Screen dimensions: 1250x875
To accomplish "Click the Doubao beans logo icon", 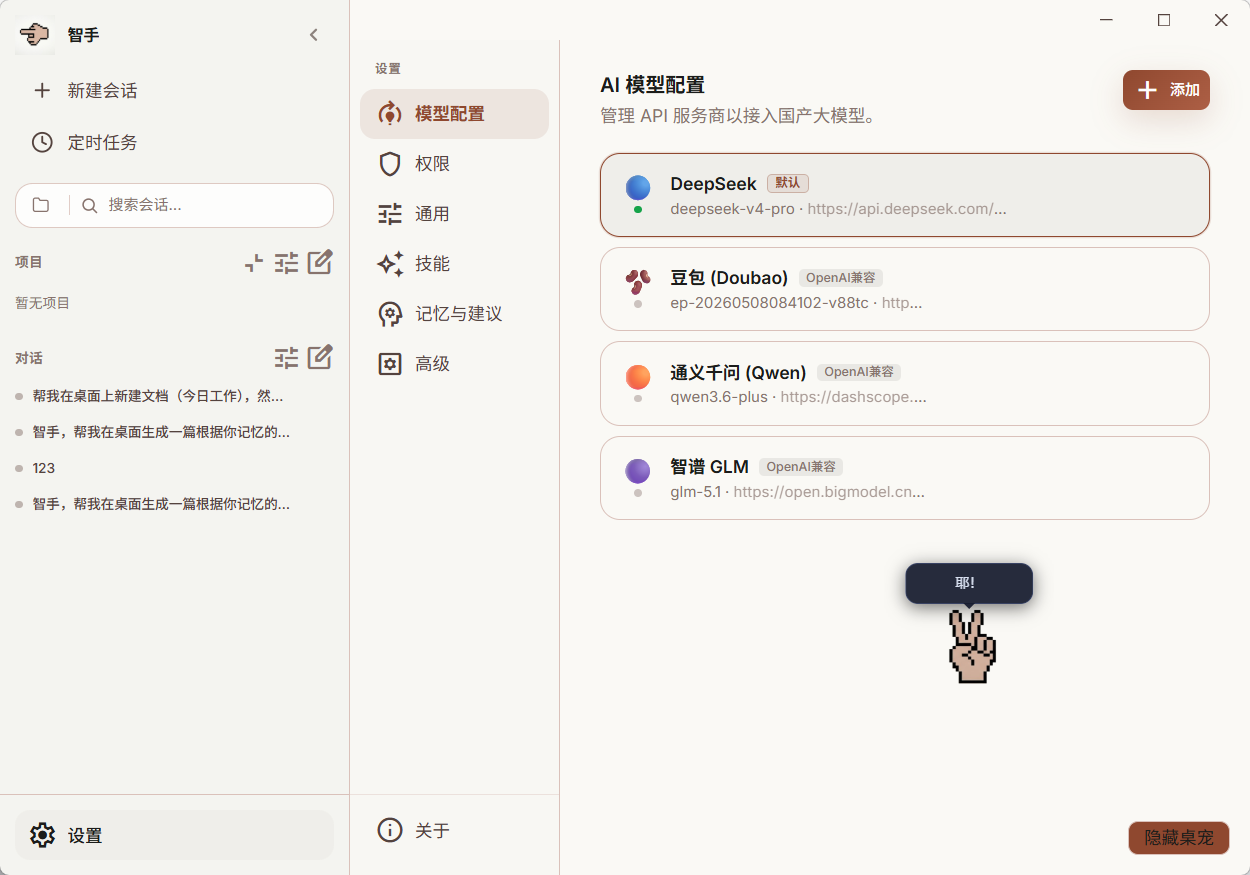I will tap(638, 281).
